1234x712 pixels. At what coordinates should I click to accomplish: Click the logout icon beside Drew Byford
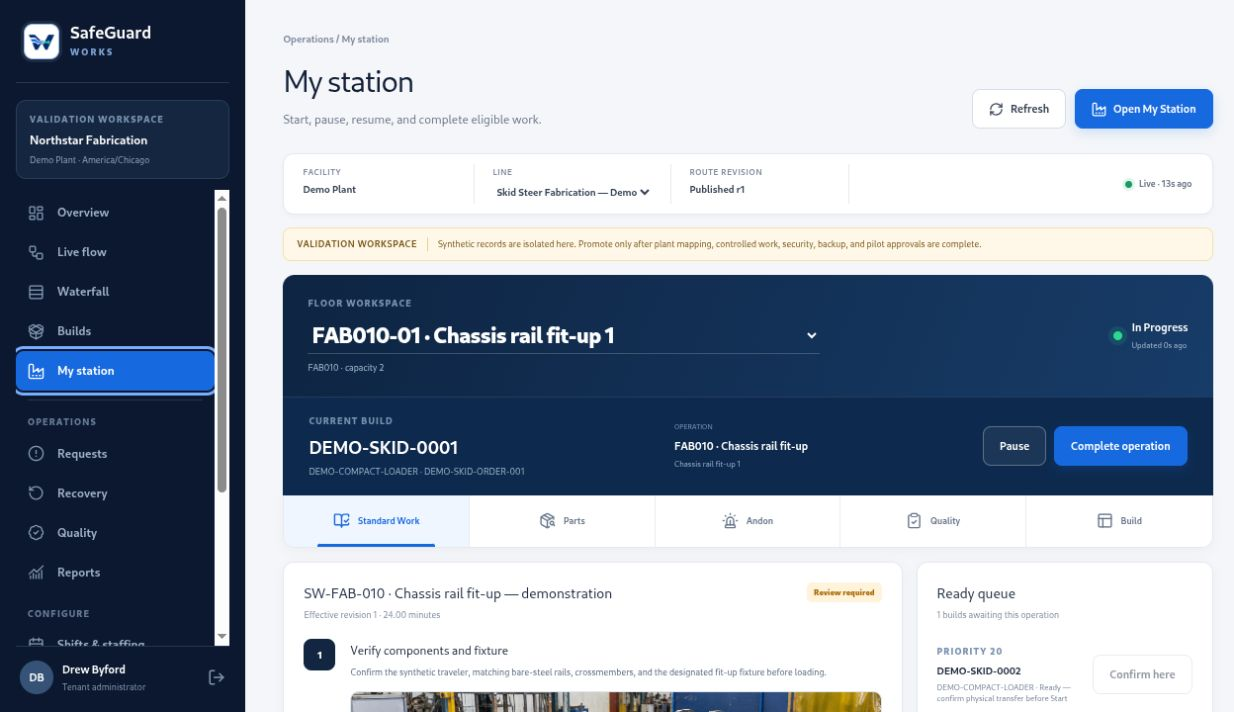click(216, 677)
